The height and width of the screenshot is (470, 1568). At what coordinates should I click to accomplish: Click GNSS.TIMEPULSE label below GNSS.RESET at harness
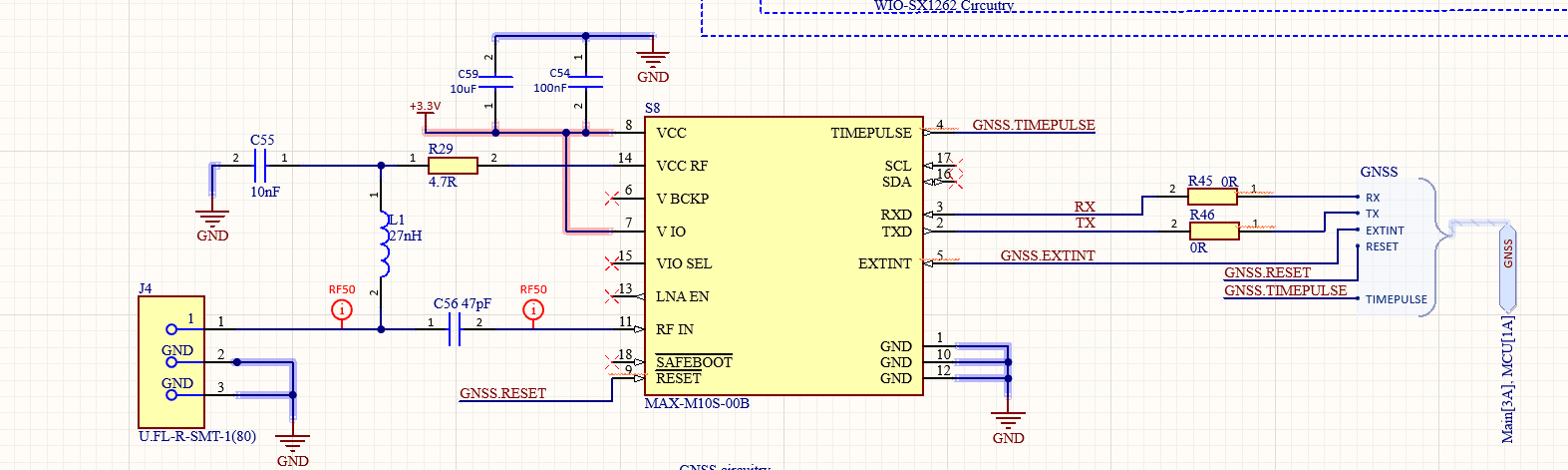(1285, 290)
